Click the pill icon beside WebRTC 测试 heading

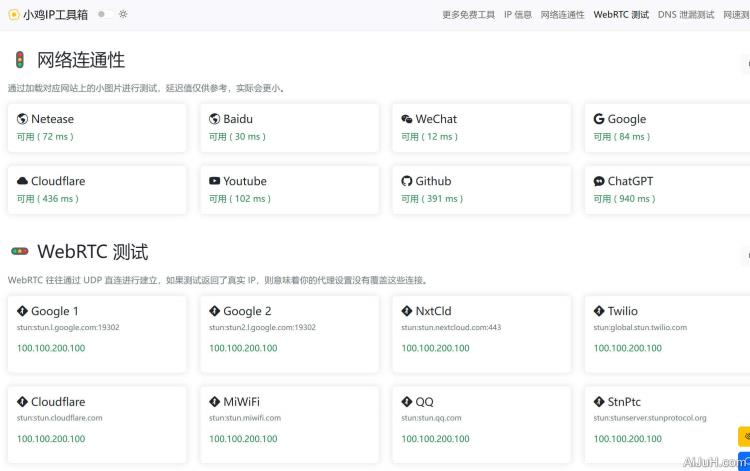coord(19,251)
